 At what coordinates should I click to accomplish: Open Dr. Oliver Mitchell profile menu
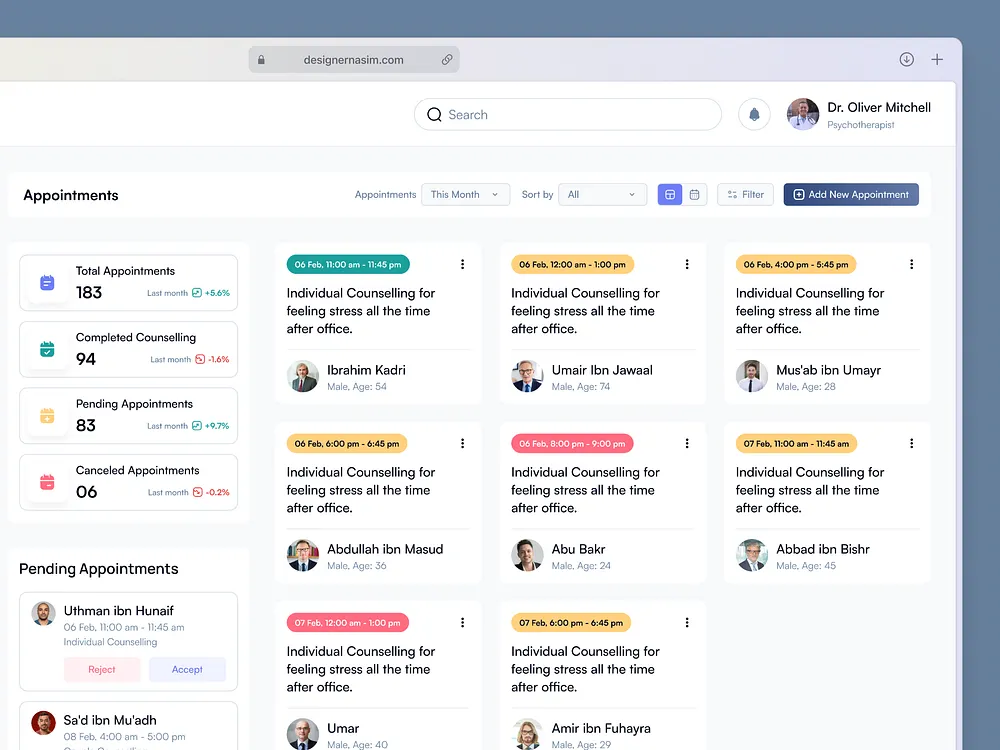coord(859,115)
